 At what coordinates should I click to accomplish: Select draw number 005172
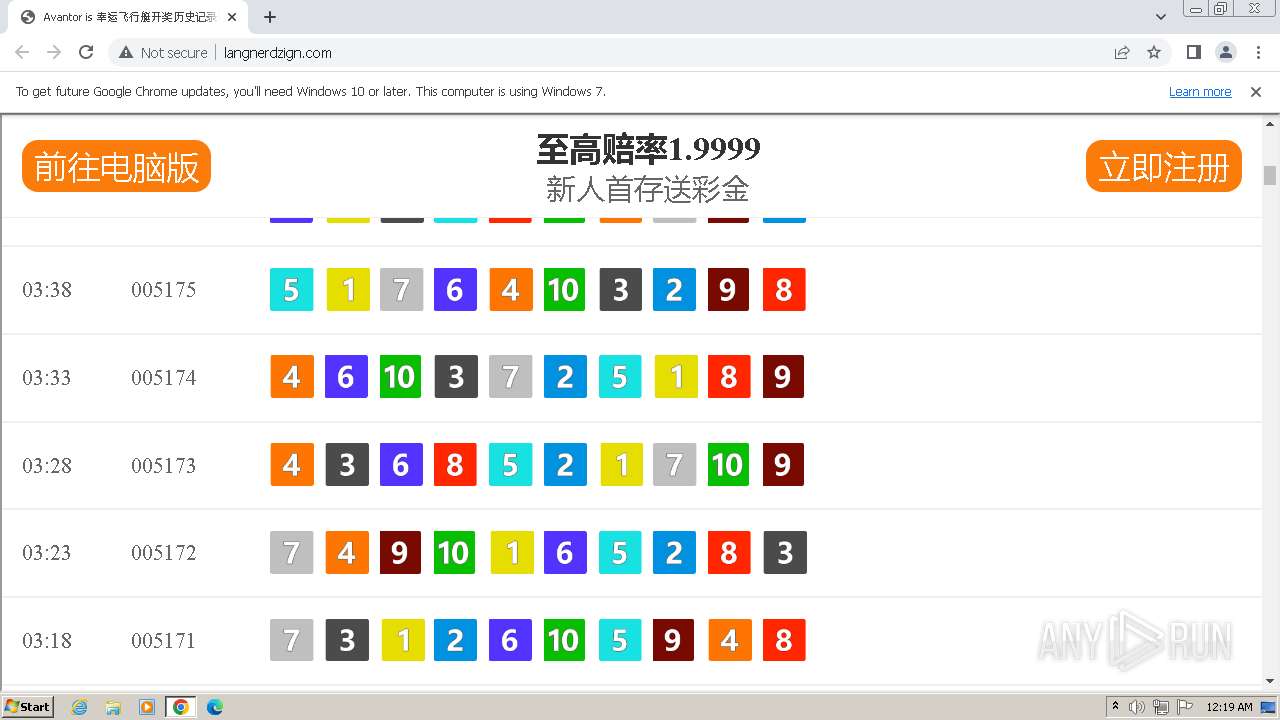(x=164, y=553)
